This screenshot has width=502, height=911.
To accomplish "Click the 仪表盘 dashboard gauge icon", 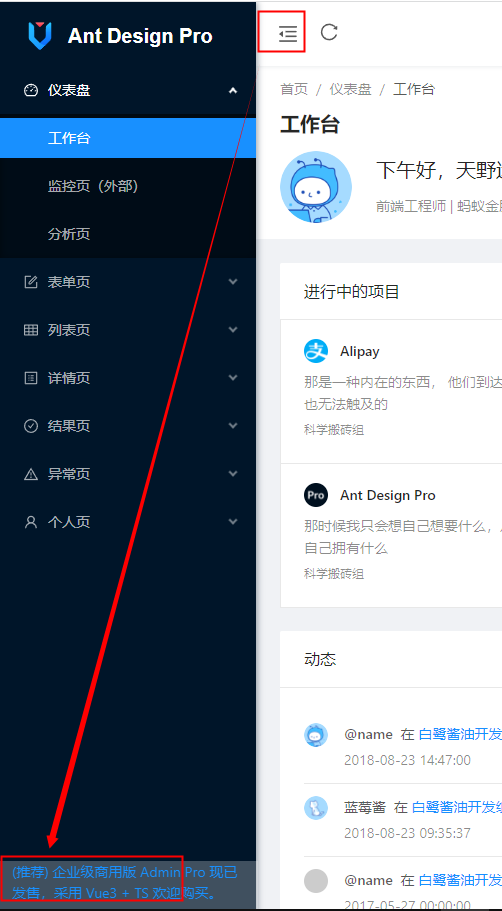I will point(31,91).
